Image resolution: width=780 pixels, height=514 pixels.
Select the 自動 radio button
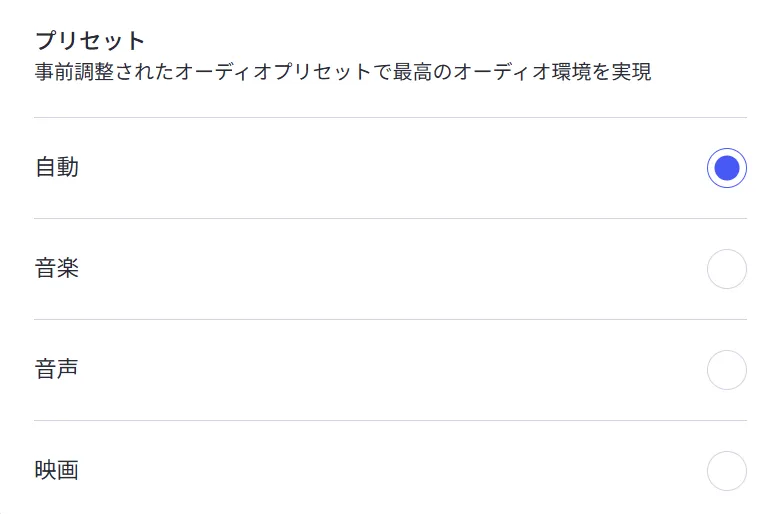(x=726, y=168)
